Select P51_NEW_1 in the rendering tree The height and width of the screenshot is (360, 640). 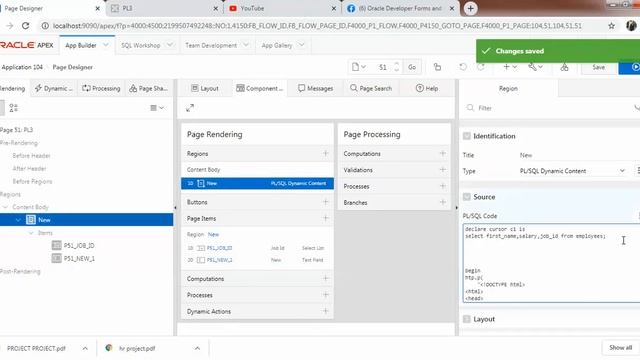[x=79, y=258]
